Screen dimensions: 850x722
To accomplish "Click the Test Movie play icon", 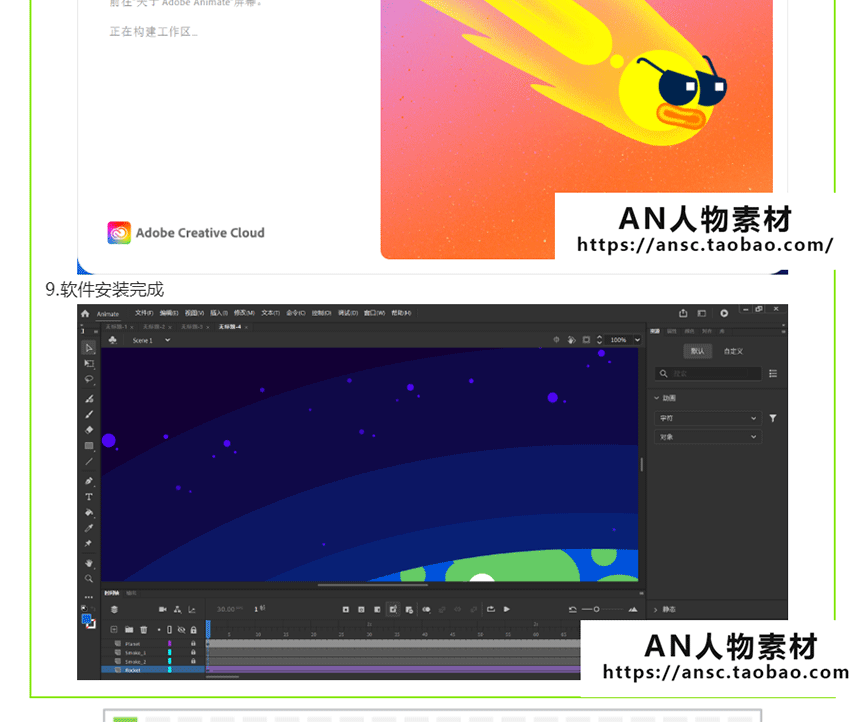I will (724, 313).
